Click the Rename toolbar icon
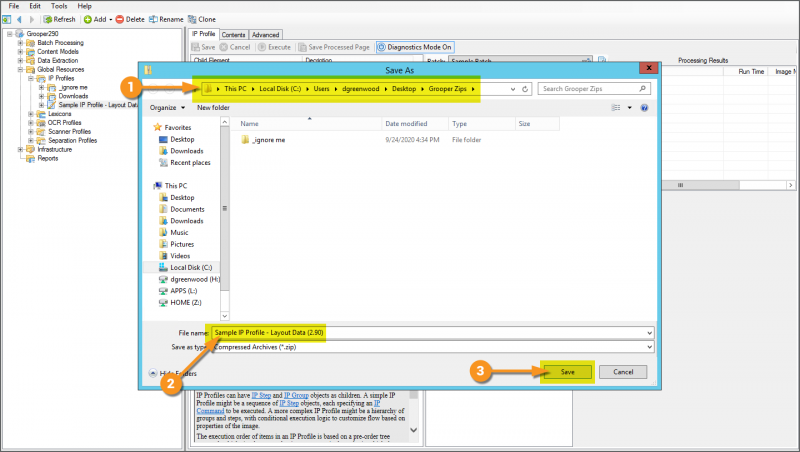800x452 pixels. pos(153,19)
